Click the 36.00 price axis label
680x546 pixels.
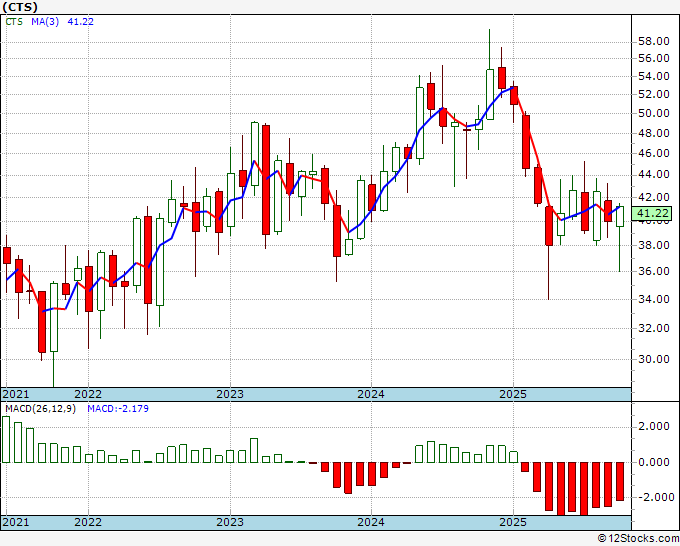[654, 271]
